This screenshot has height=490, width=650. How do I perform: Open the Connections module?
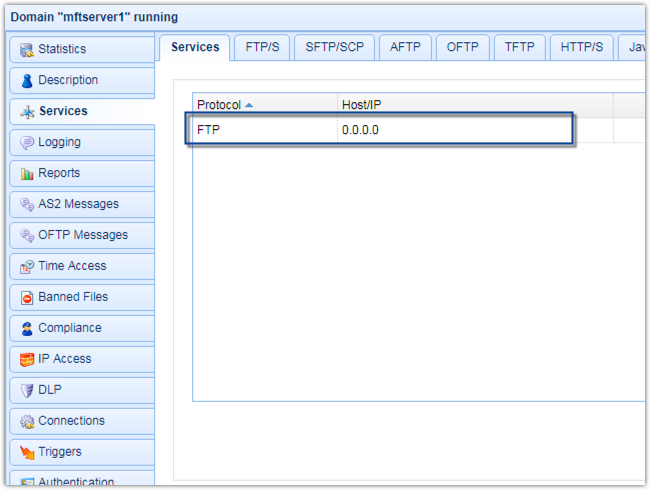point(82,421)
